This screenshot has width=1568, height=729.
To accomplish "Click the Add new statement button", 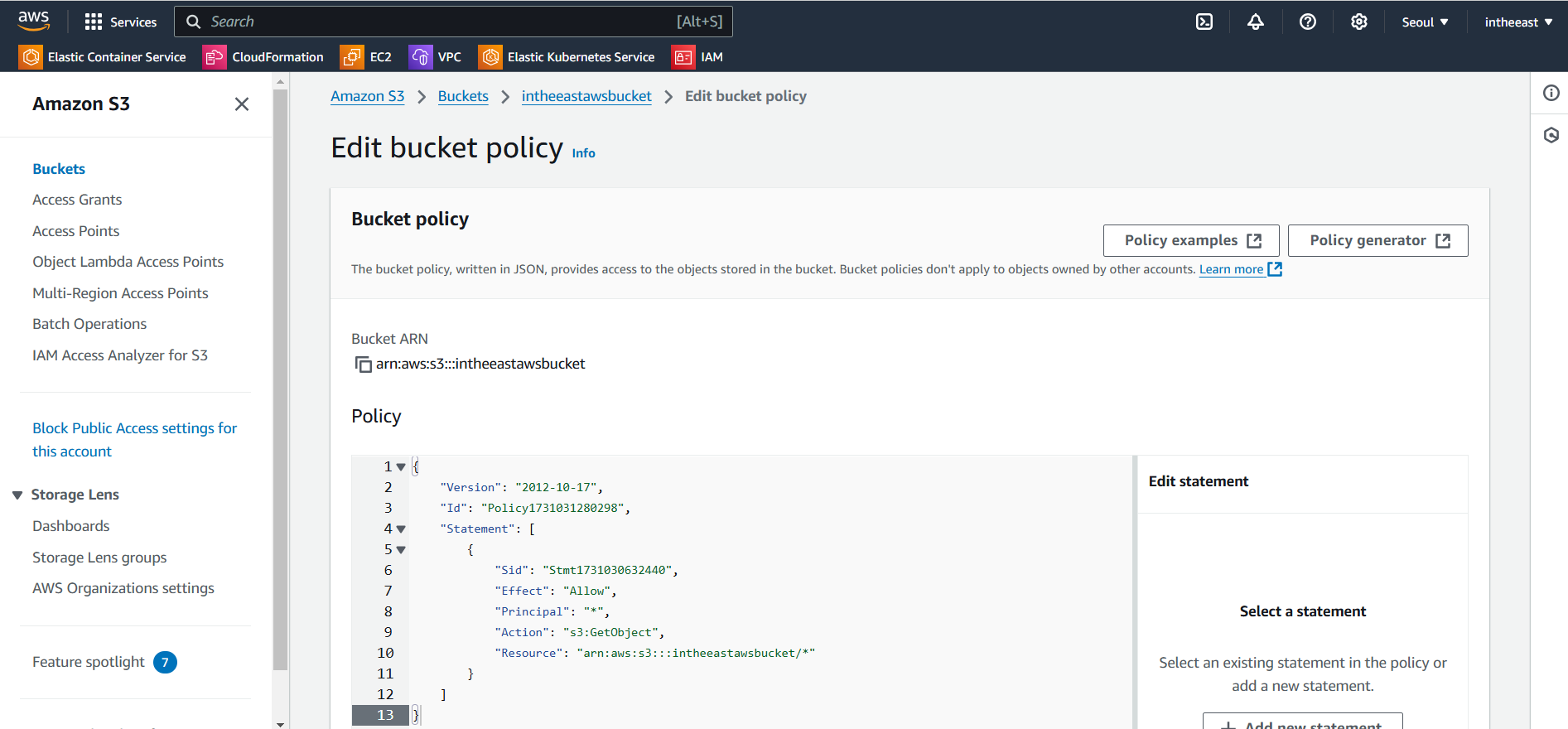I will [x=1303, y=722].
